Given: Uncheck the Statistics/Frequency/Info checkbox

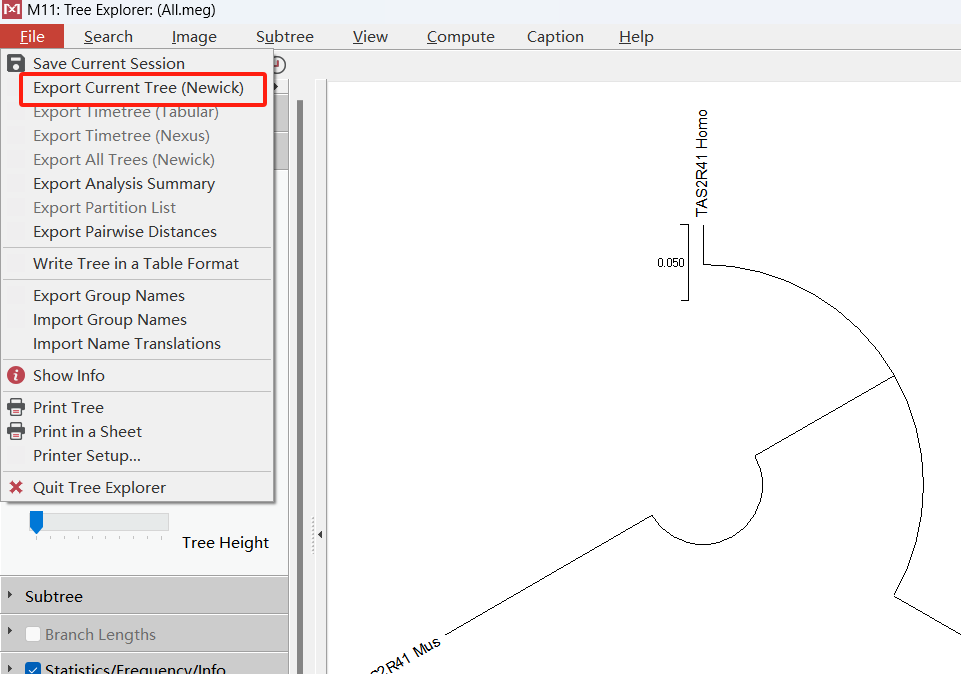Looking at the screenshot, I should (33, 669).
